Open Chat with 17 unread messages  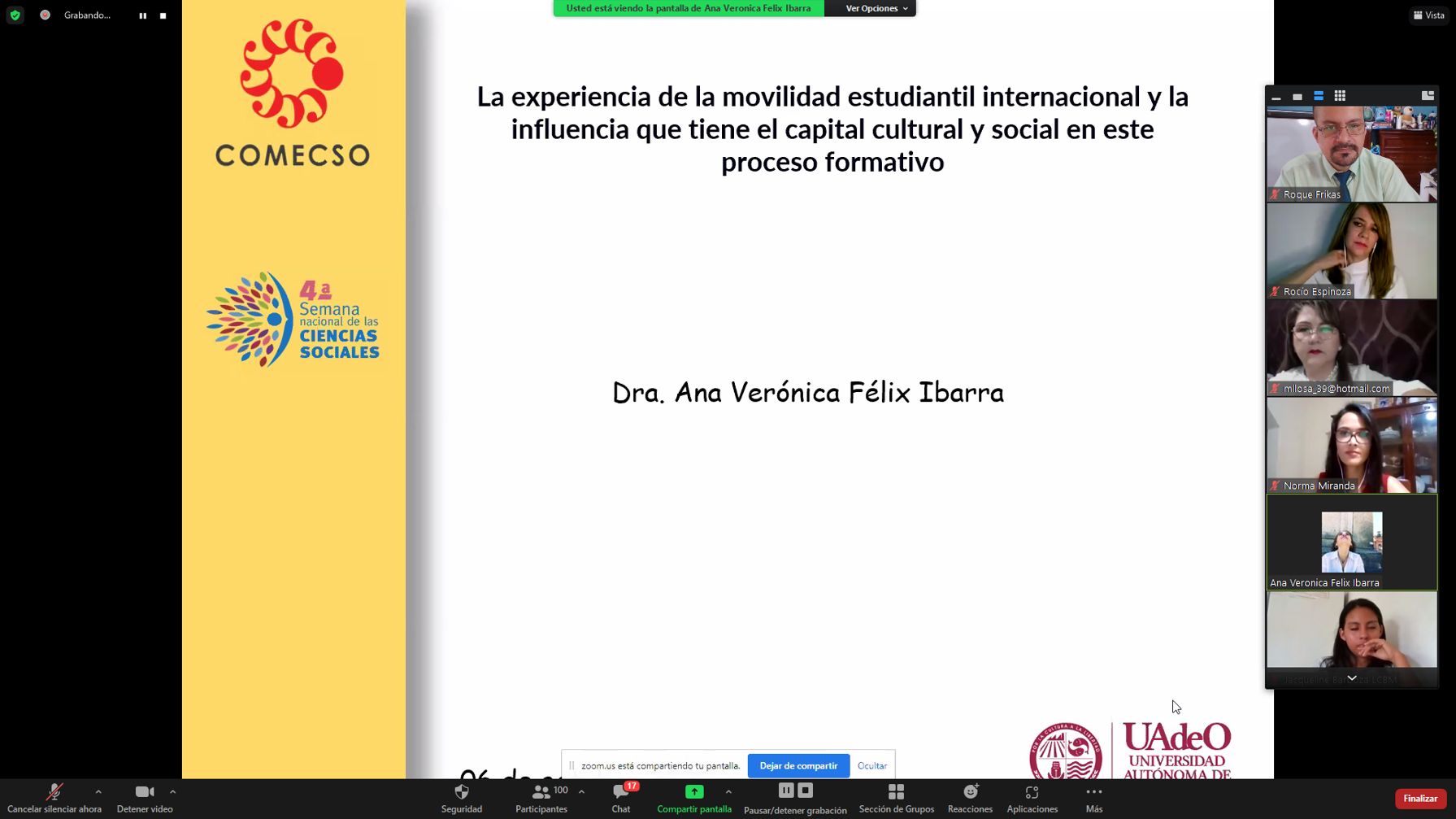pyautogui.click(x=621, y=799)
